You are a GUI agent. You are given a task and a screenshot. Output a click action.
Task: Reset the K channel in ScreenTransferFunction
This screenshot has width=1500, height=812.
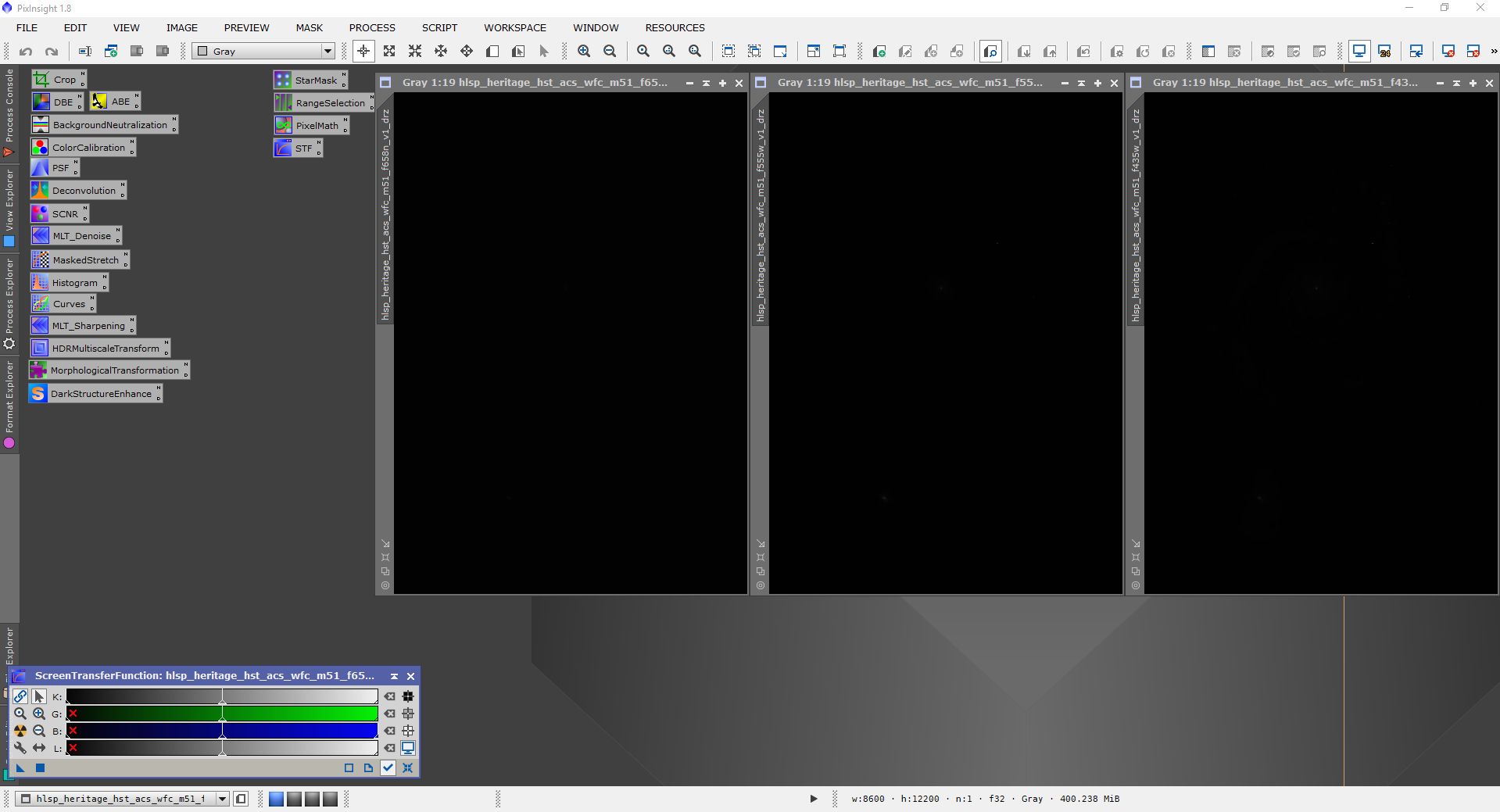pyautogui.click(x=389, y=696)
